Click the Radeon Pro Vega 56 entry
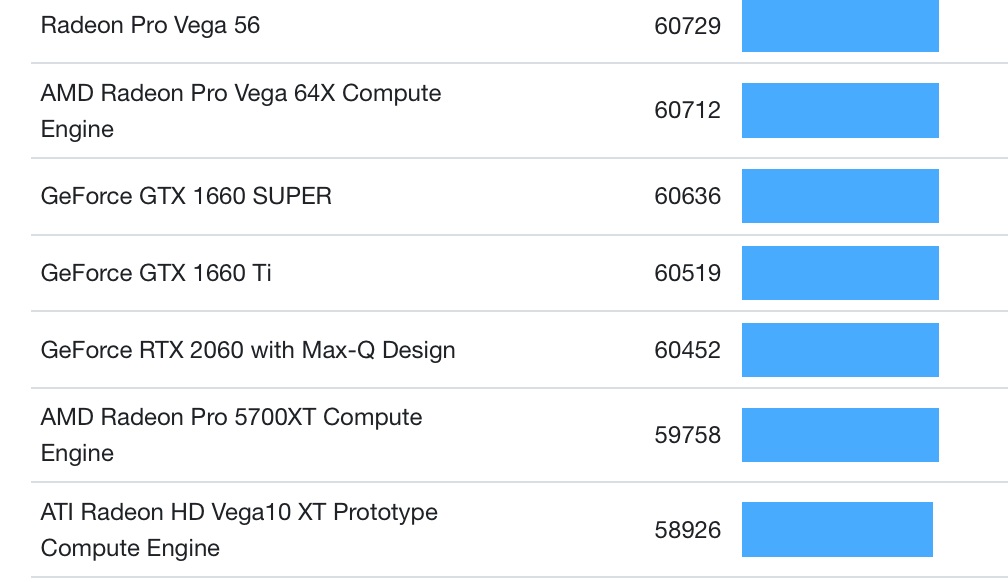1008x582 pixels. tap(150, 25)
